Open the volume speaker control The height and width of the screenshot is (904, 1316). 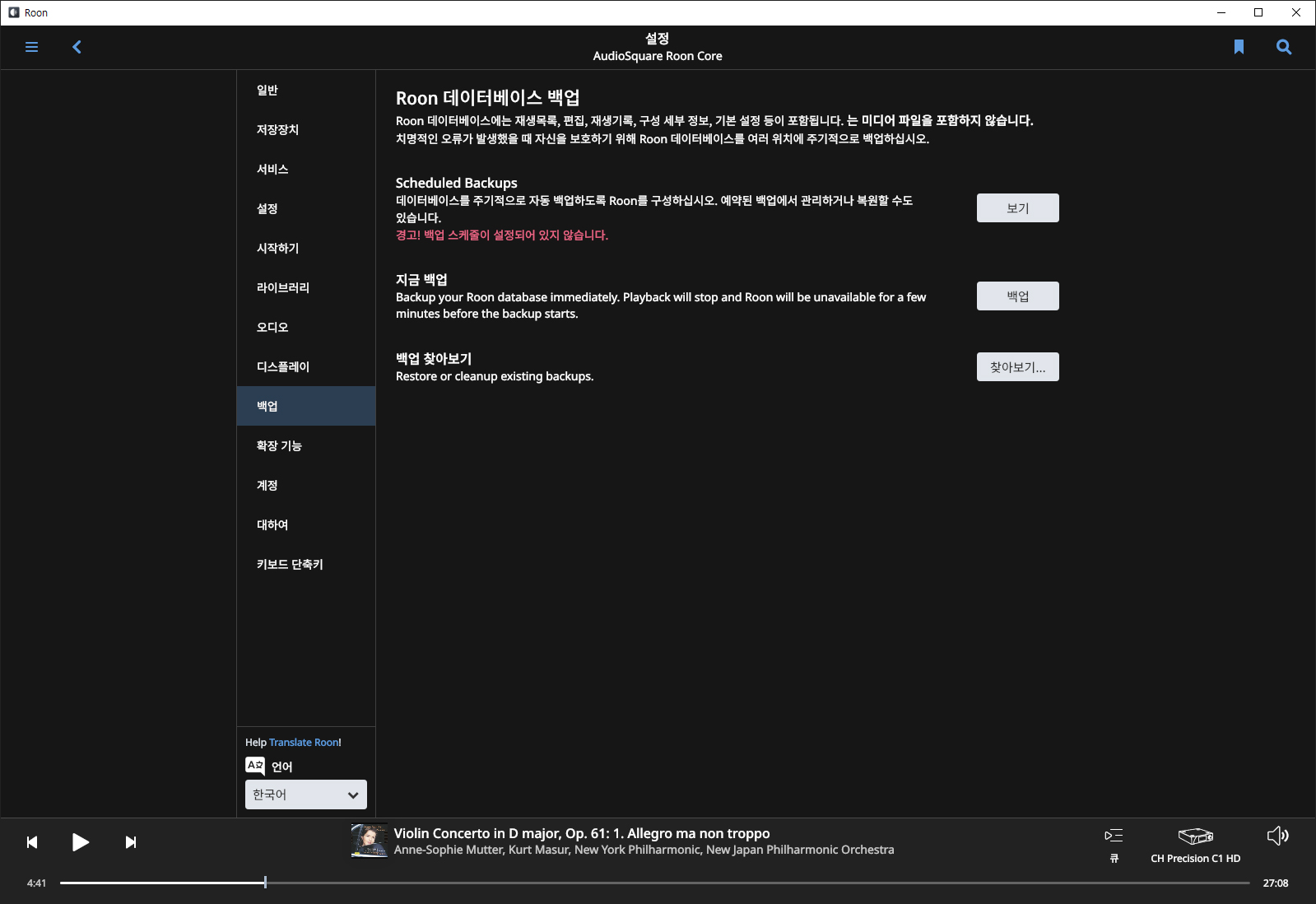point(1277,836)
